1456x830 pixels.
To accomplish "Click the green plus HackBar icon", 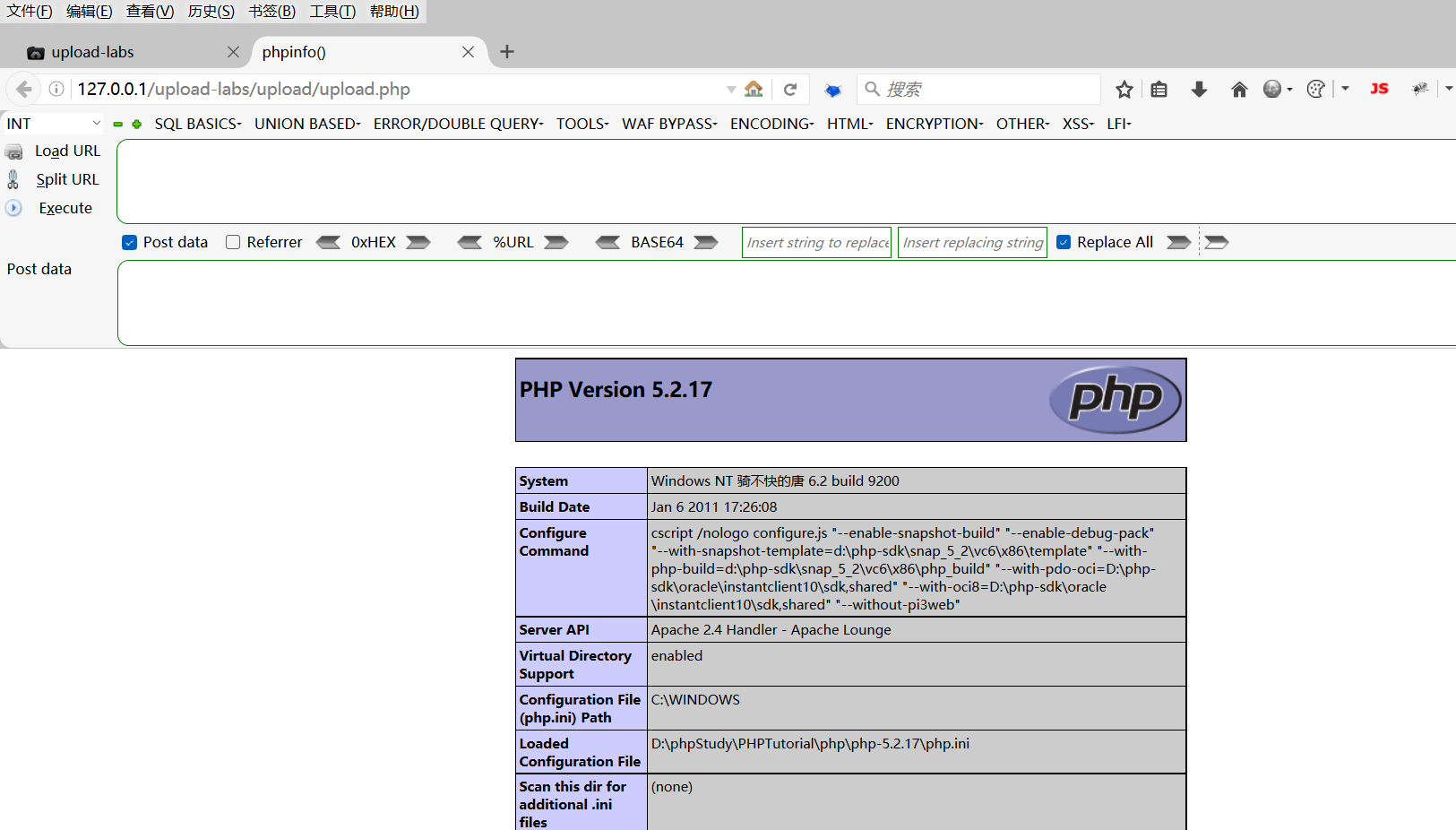I will click(x=137, y=125).
